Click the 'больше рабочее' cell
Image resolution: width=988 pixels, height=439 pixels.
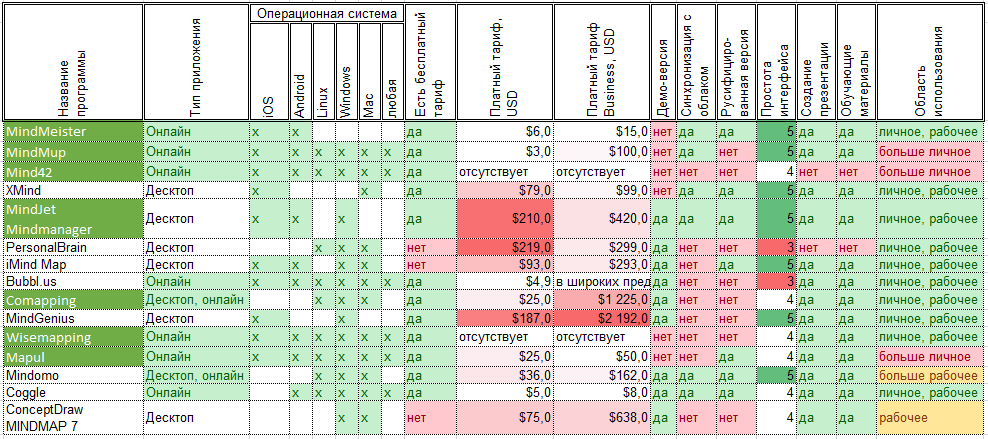[930, 376]
